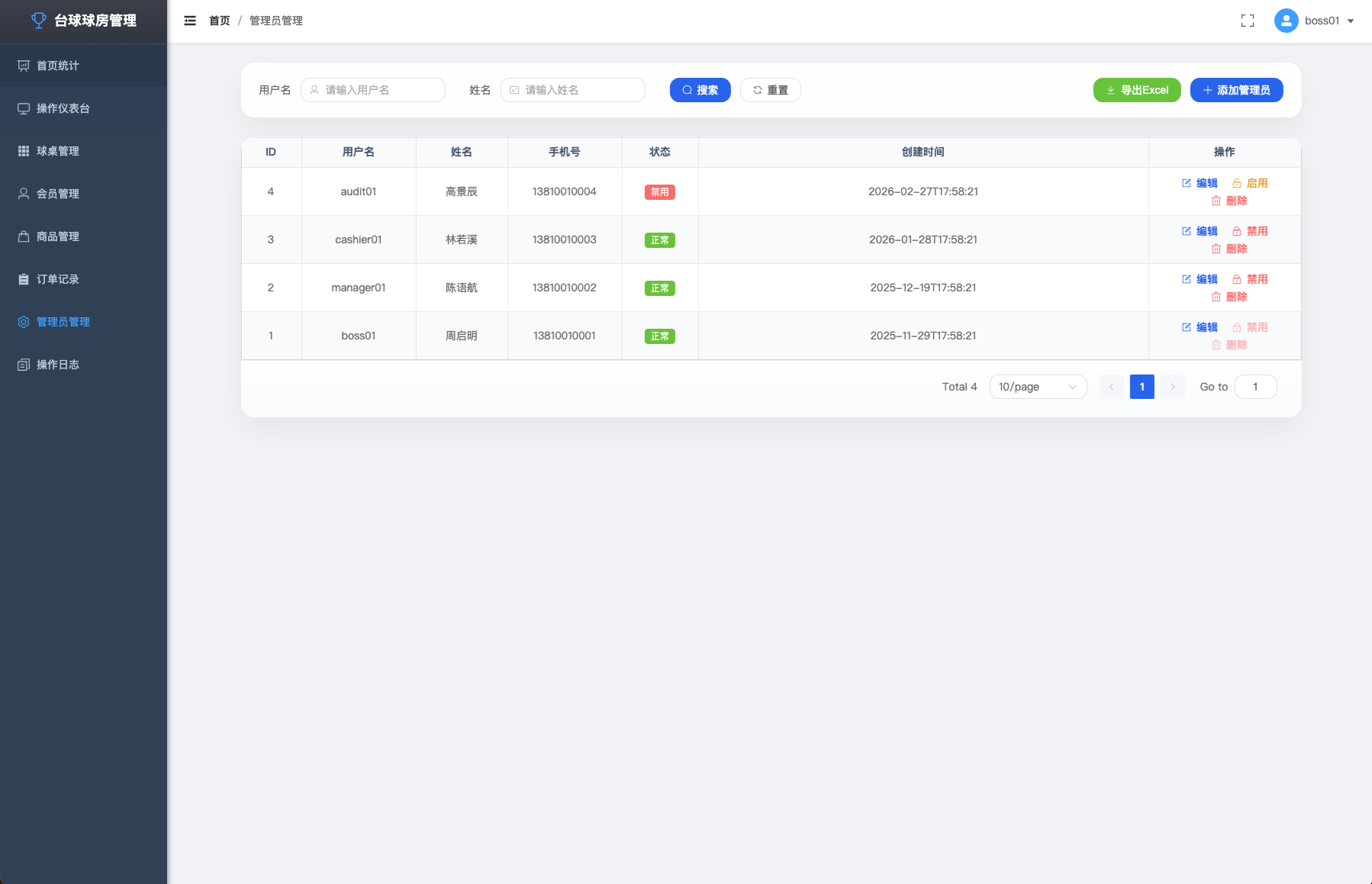Click the previous page arrow
This screenshot has height=884, width=1372.
point(1112,387)
